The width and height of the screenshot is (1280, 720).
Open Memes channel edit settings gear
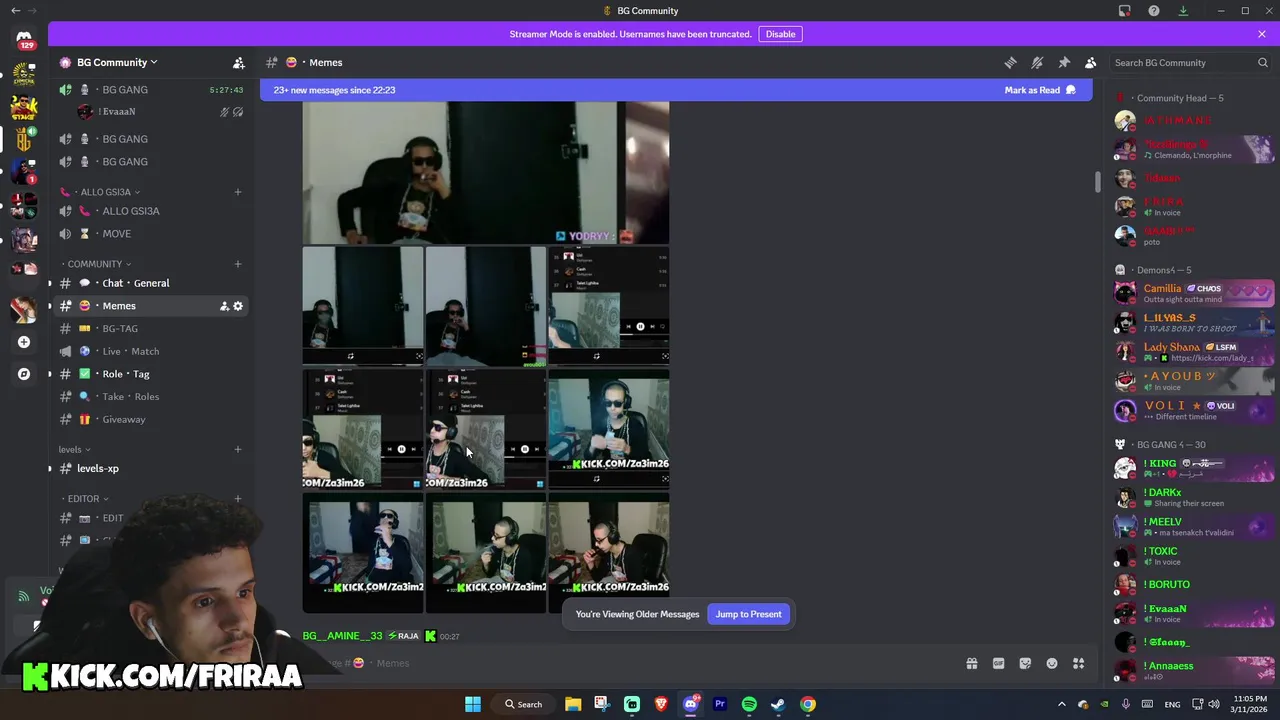tap(238, 306)
